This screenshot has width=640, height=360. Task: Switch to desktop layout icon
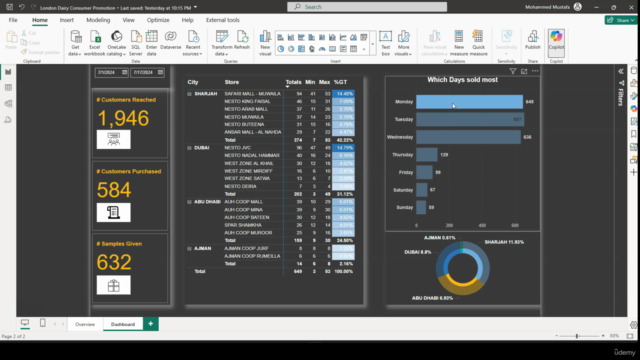pos(25,323)
